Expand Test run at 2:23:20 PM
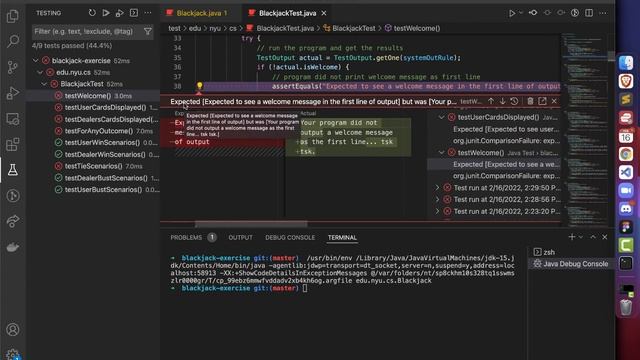The height and width of the screenshot is (360, 640). click(437, 211)
